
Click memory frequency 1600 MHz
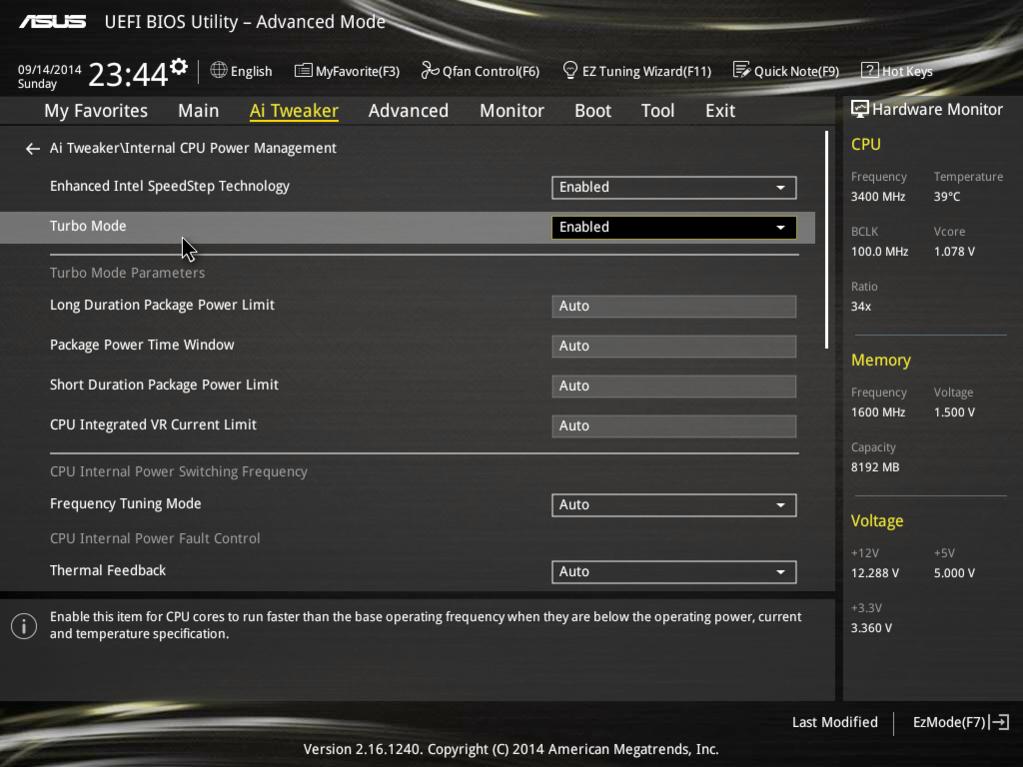pyautogui.click(x=878, y=412)
